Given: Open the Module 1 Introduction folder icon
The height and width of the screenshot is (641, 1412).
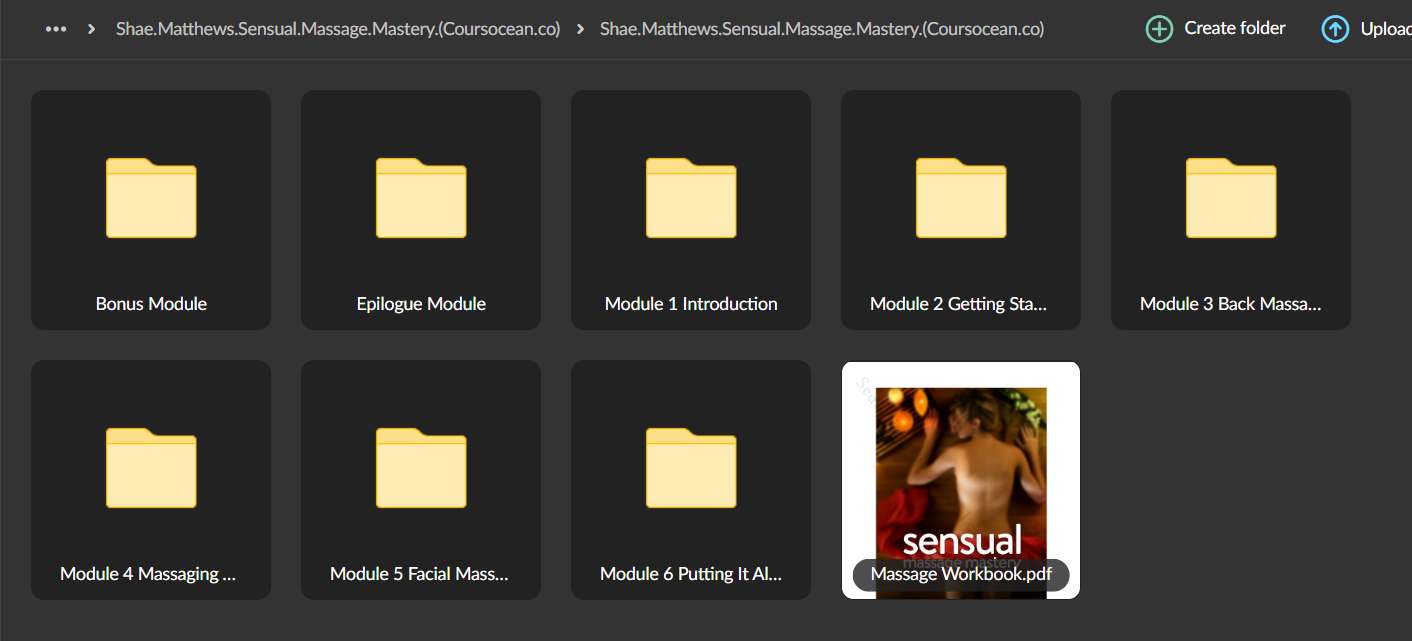Looking at the screenshot, I should [691, 198].
